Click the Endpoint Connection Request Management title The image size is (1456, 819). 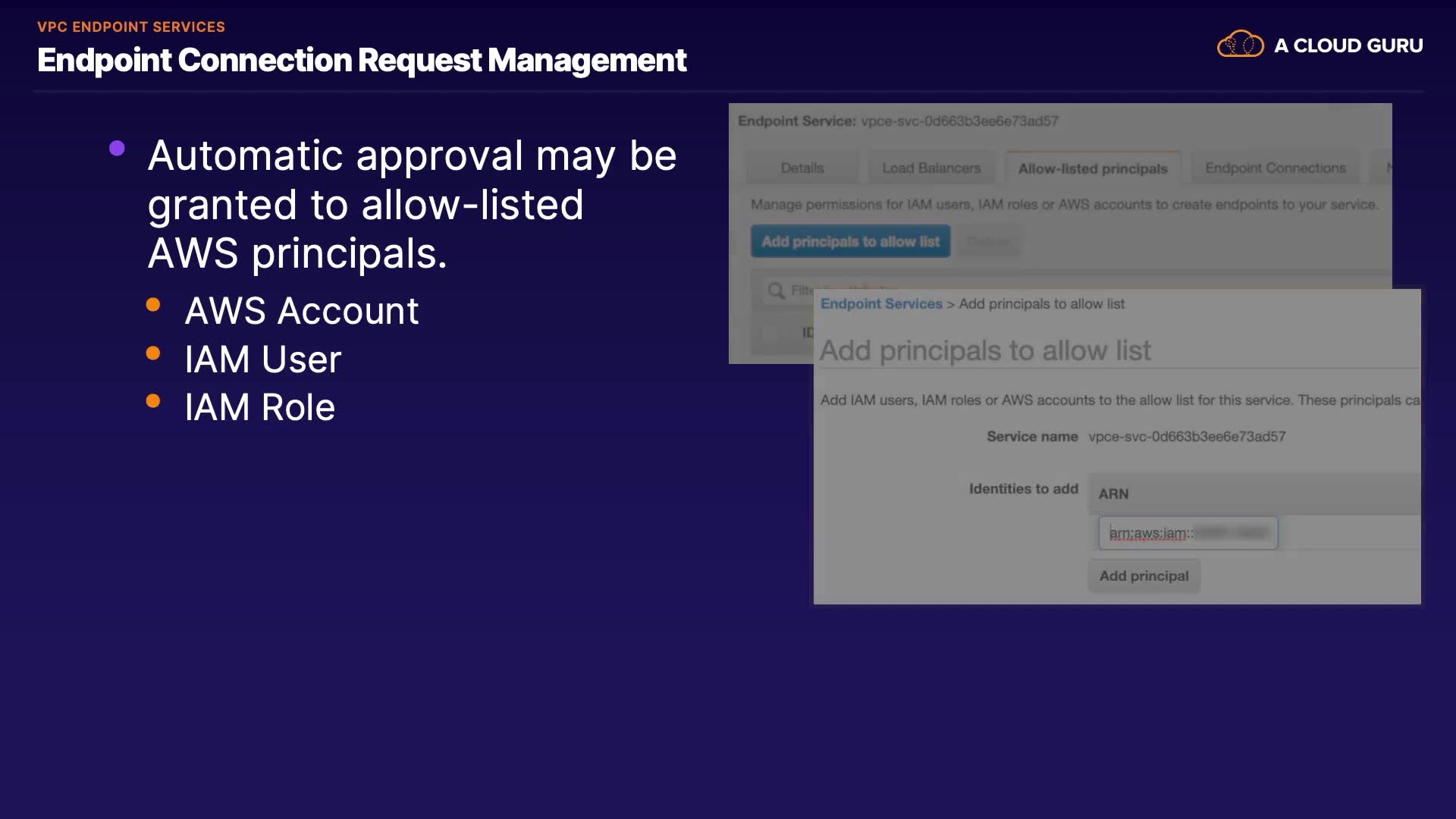(361, 61)
